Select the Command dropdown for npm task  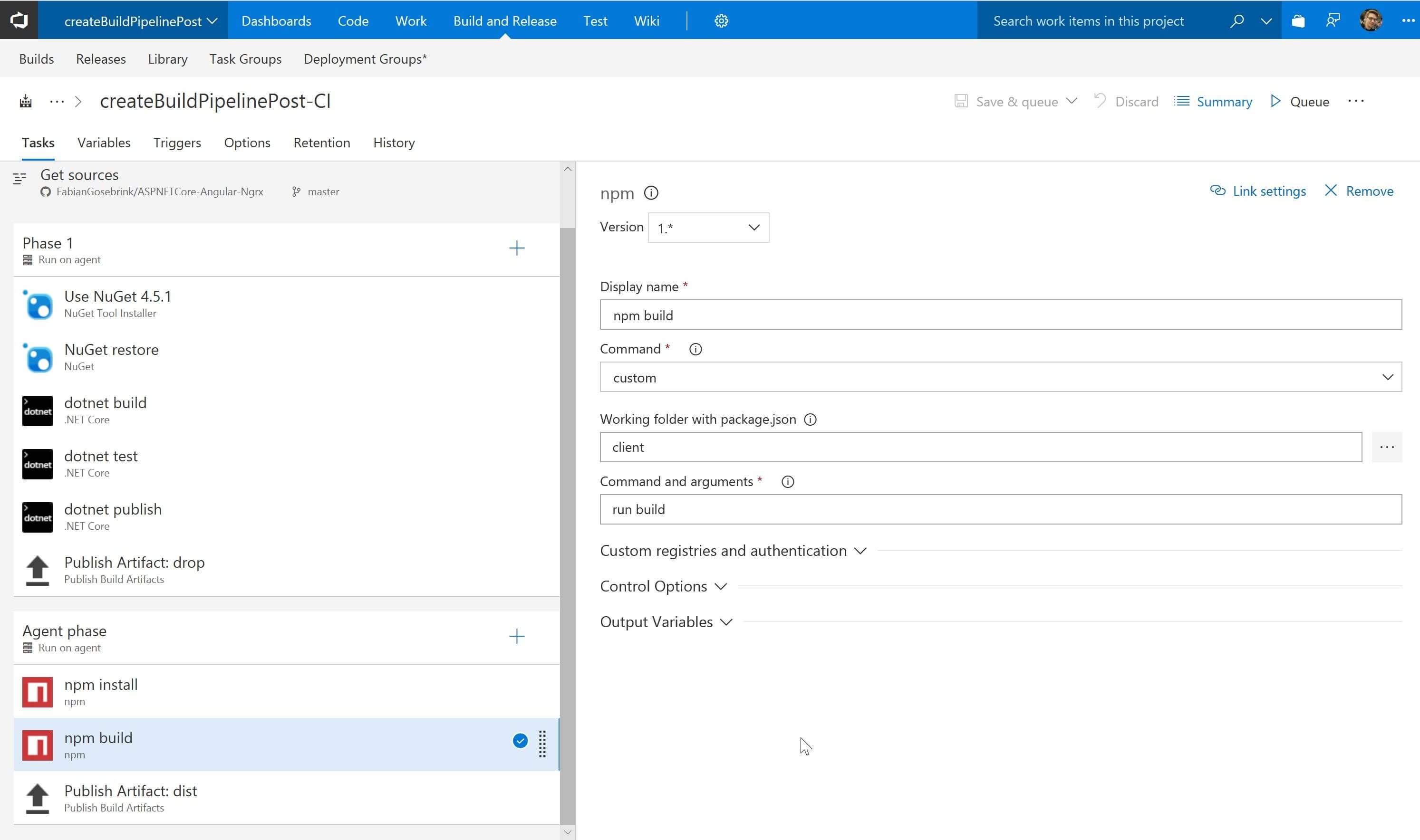1000,377
